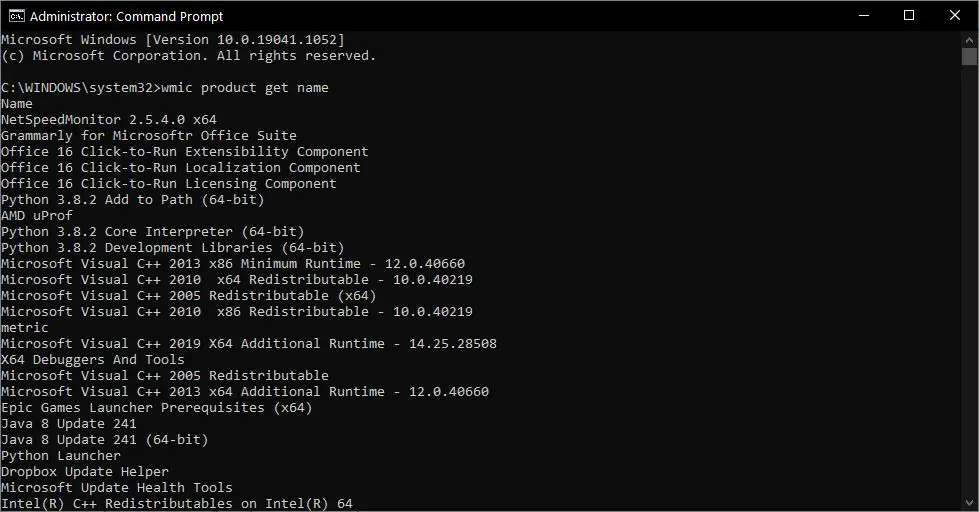
Task: Click the 'Microsoft Update Health Tools' line
Action: pos(117,488)
